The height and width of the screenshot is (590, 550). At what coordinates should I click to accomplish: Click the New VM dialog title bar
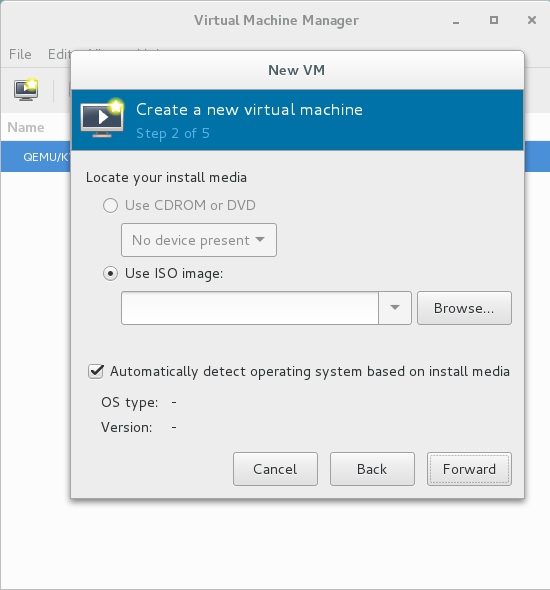[297, 70]
